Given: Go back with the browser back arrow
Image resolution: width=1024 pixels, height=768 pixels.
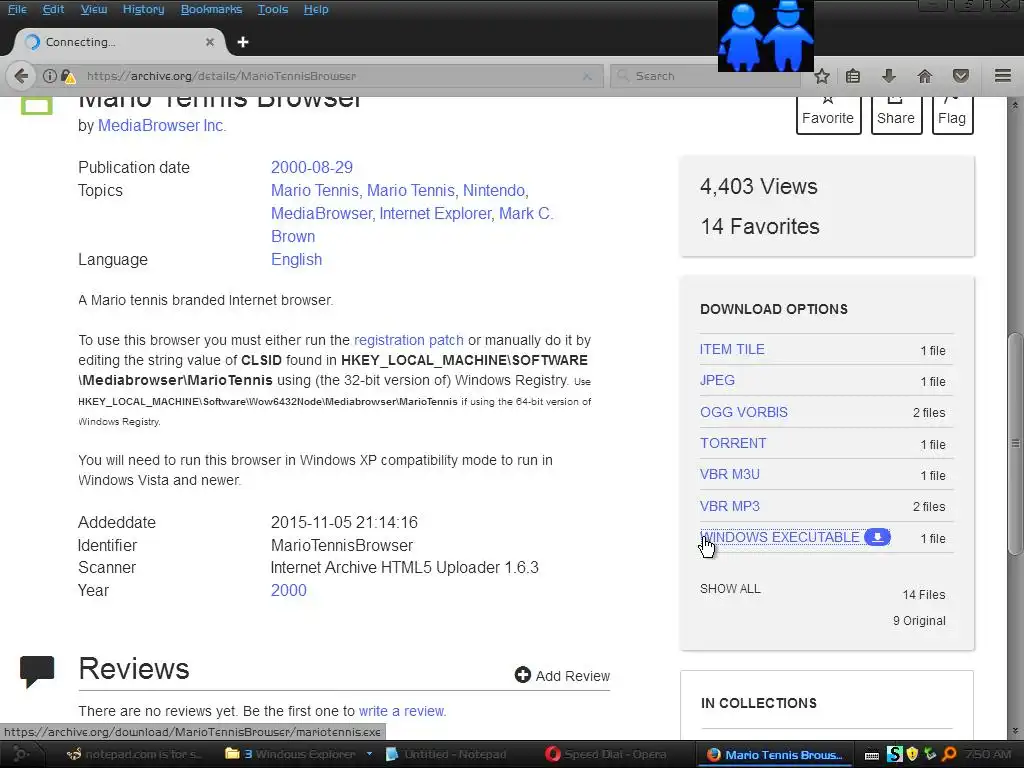Looking at the screenshot, I should click(21, 76).
